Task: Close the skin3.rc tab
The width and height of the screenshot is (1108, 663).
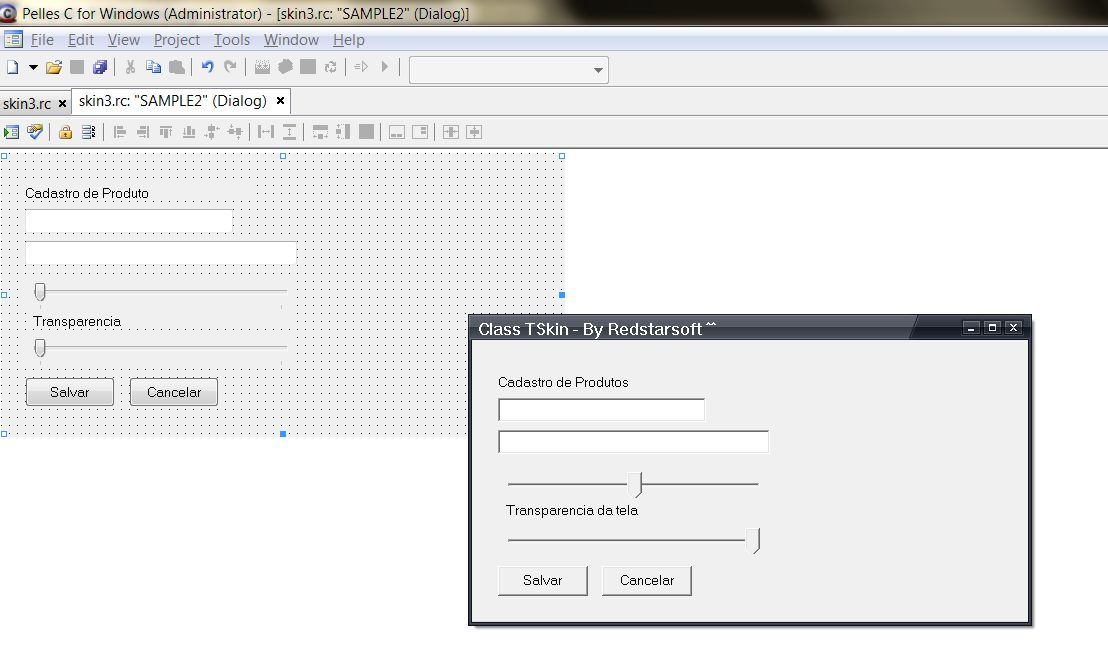Action: point(62,104)
